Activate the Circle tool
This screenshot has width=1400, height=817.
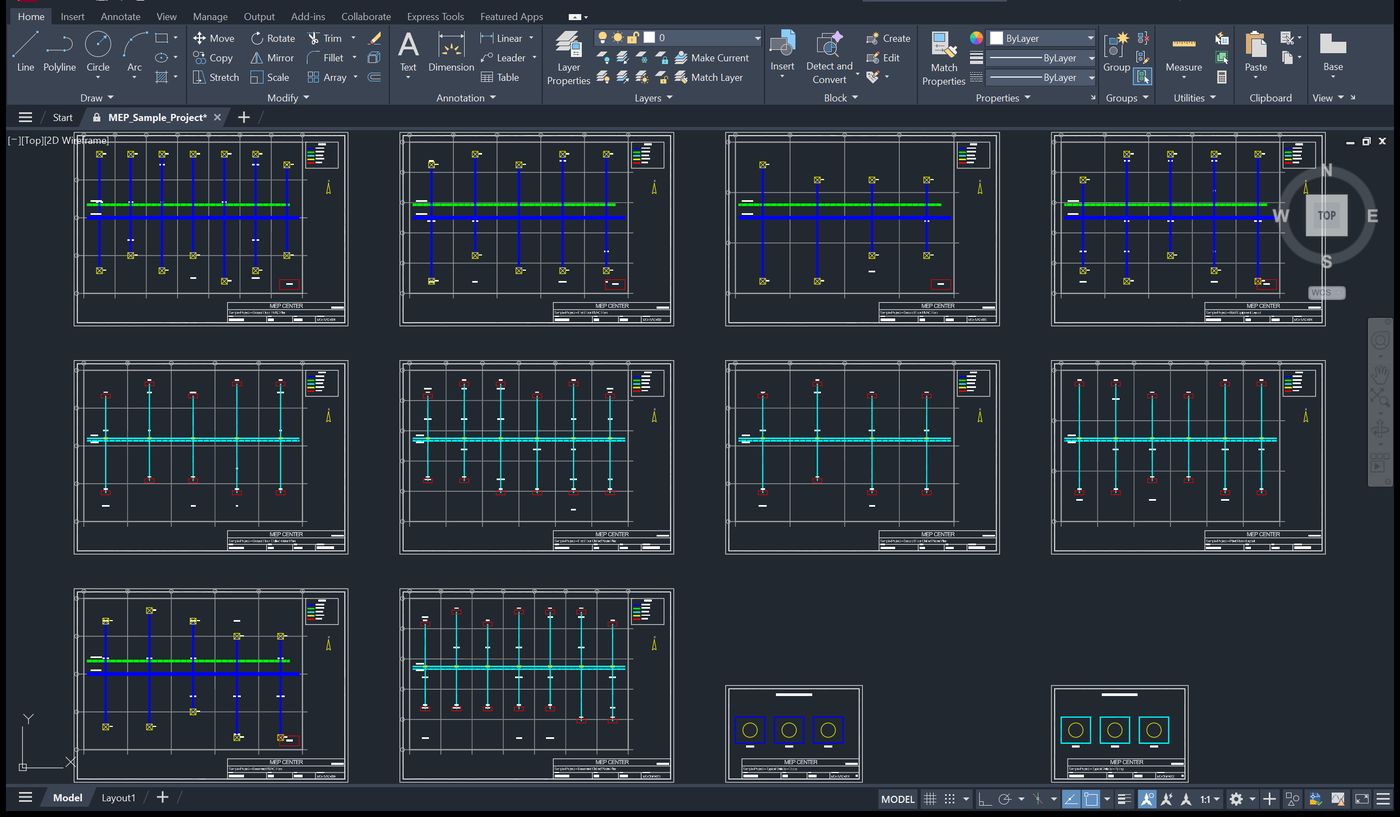98,52
